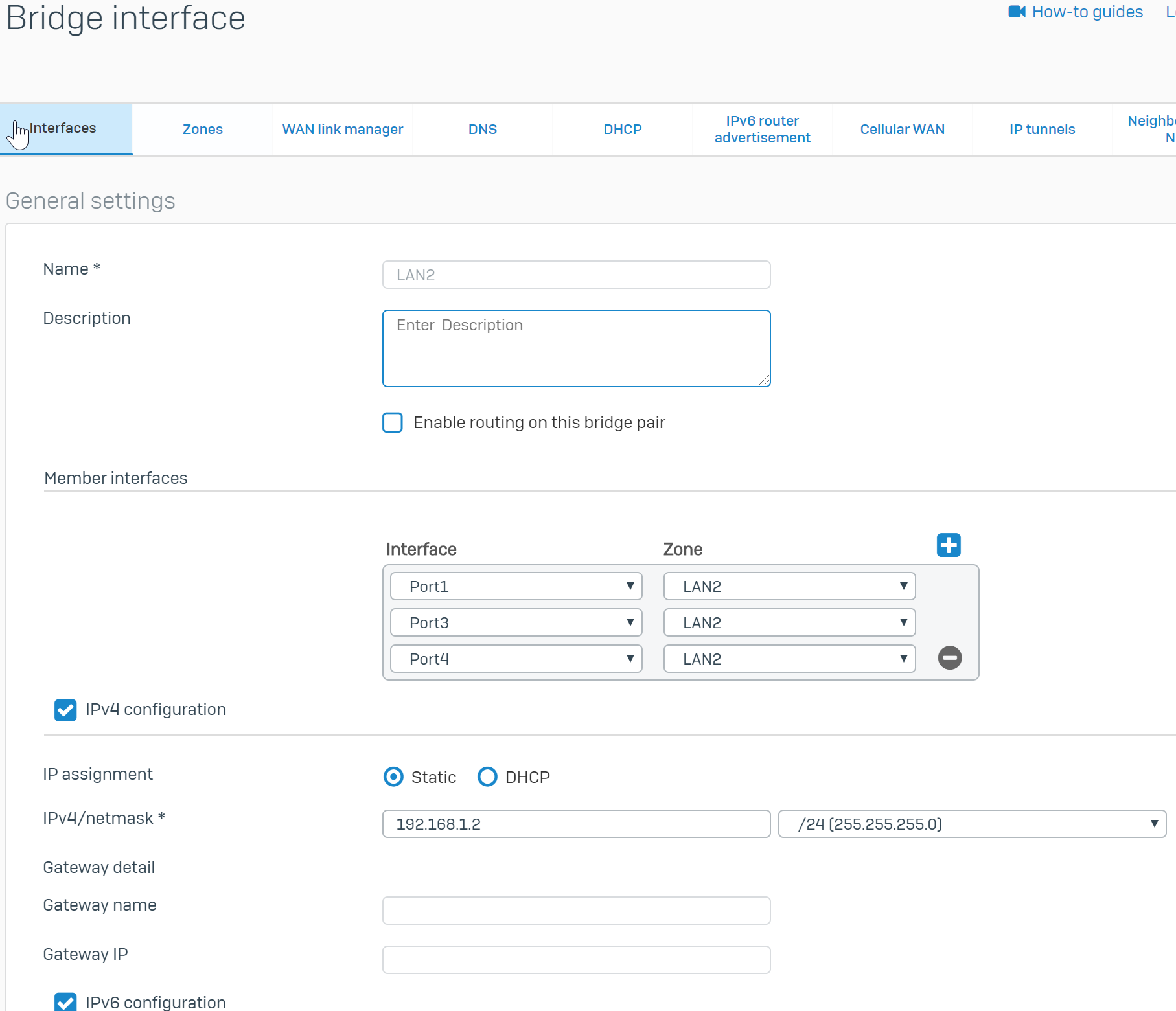Open the IP tunnels tab
1176x1011 pixels.
click(x=1043, y=130)
